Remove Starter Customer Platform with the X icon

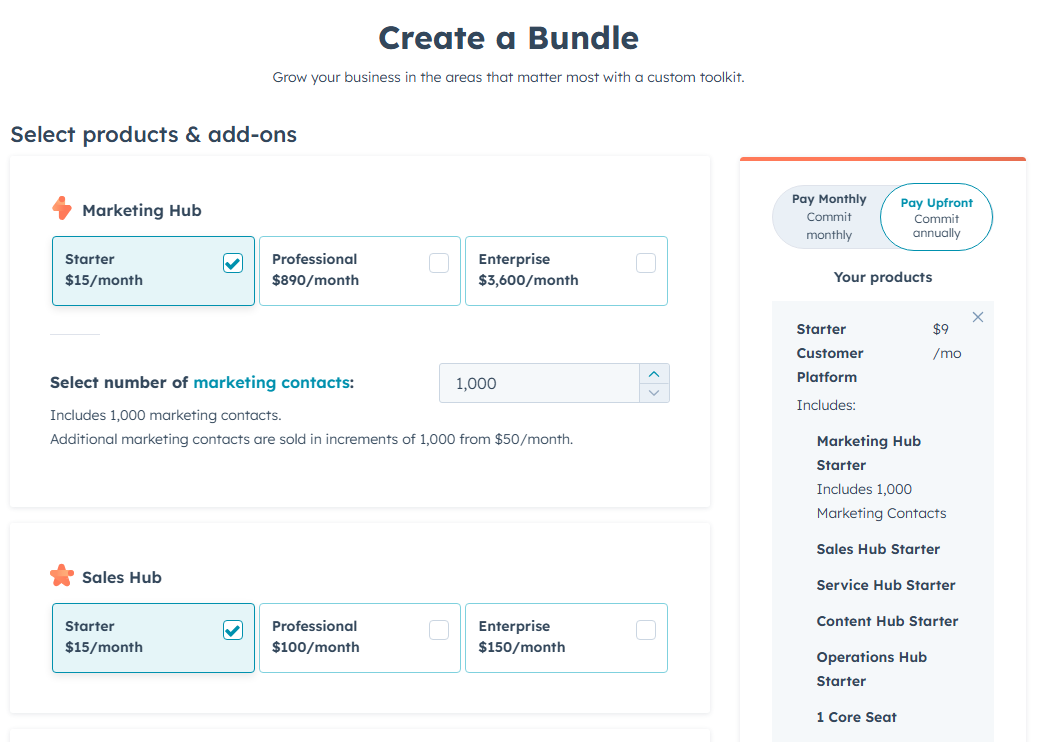coord(978,317)
